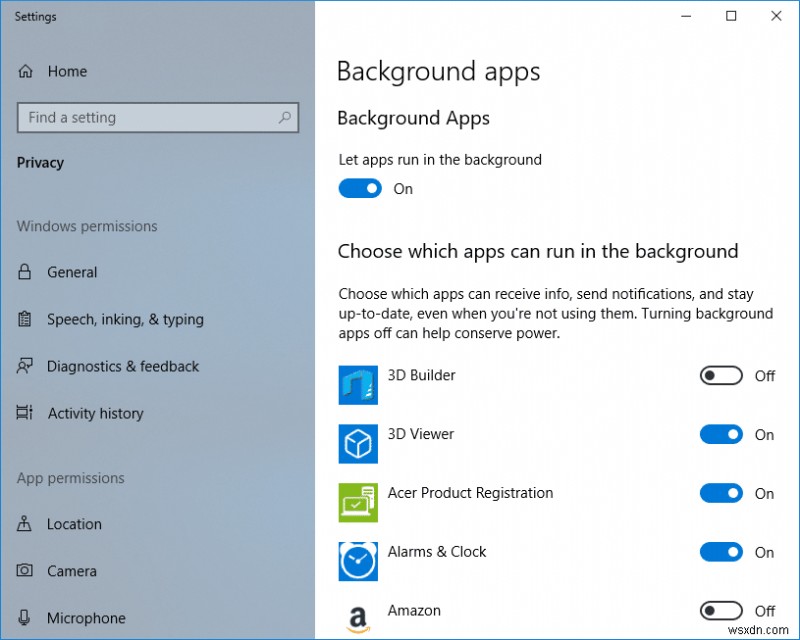Click the search magnifier in Find a setting
This screenshot has height=640, width=800.
285,118
